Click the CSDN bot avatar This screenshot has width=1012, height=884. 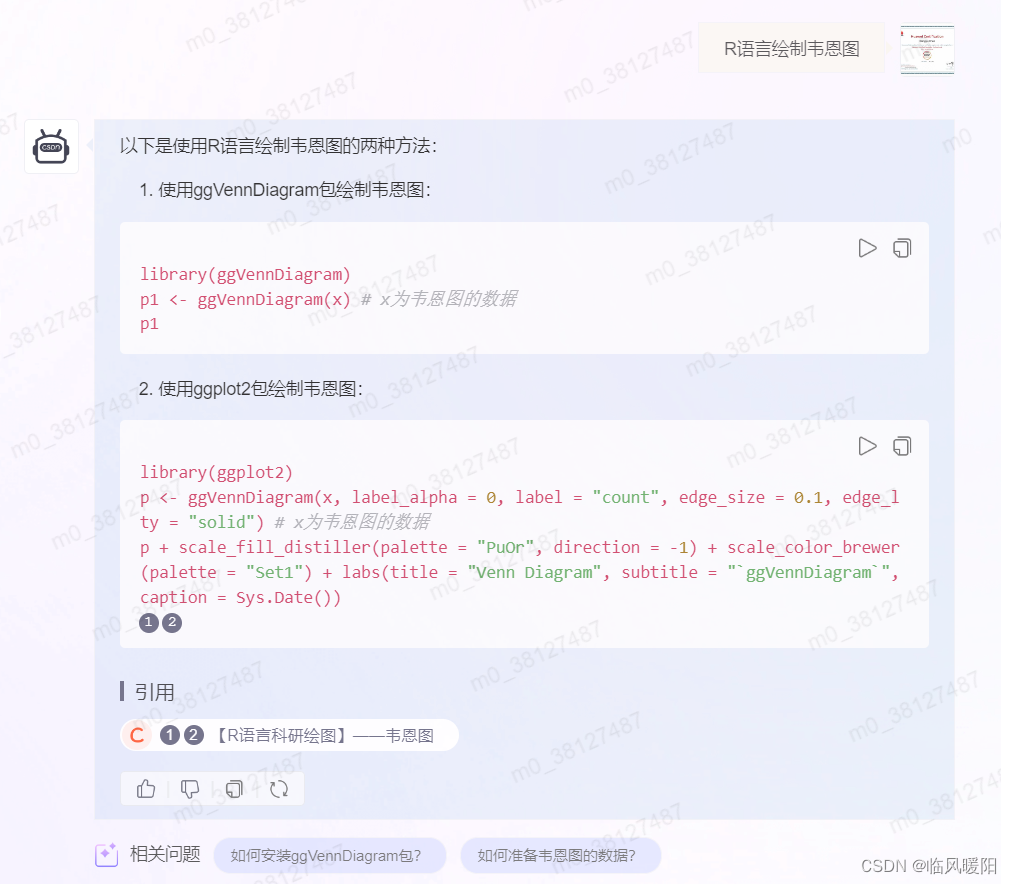pyautogui.click(x=51, y=146)
